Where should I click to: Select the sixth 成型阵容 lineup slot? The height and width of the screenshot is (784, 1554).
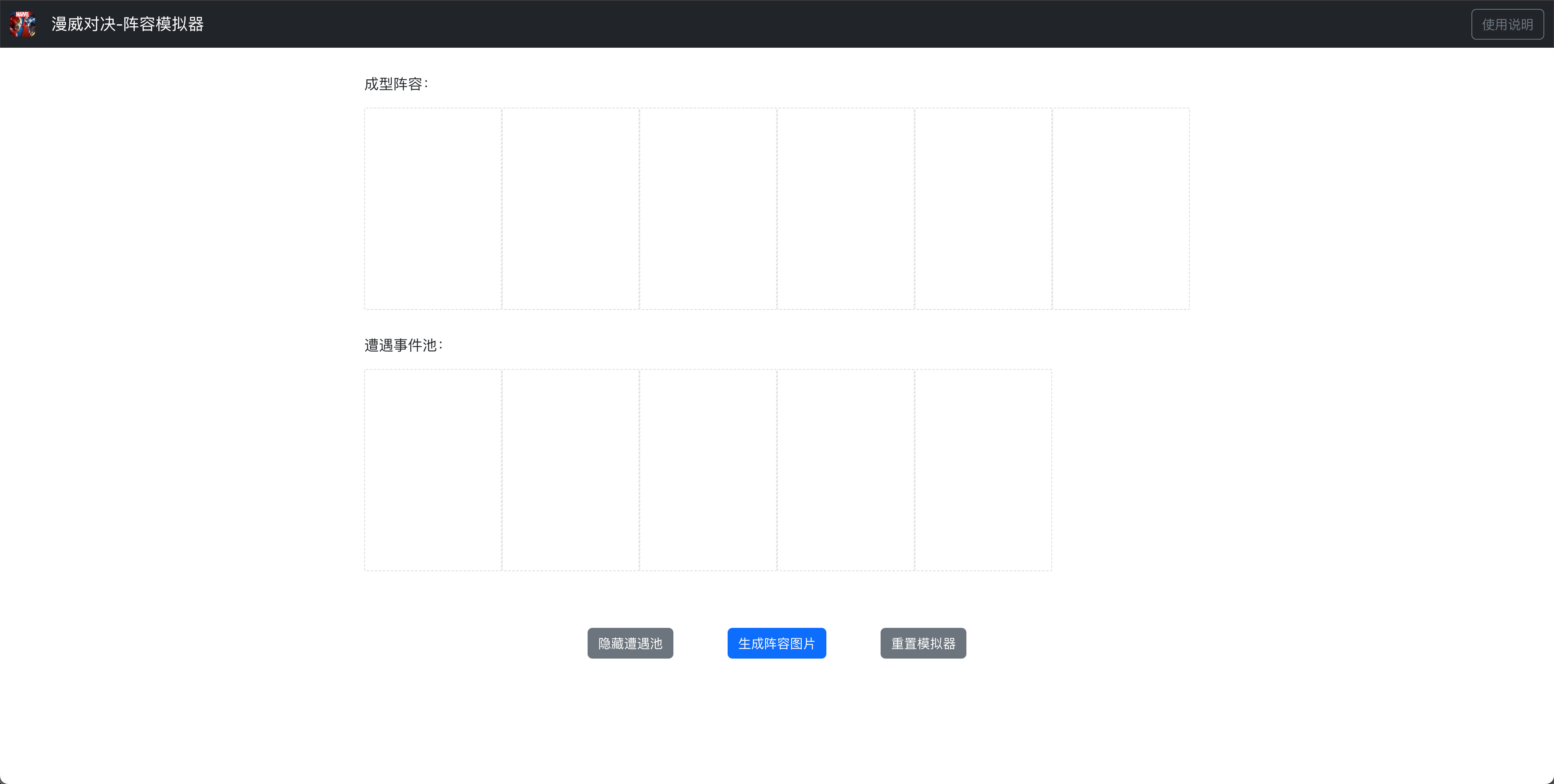point(1120,209)
